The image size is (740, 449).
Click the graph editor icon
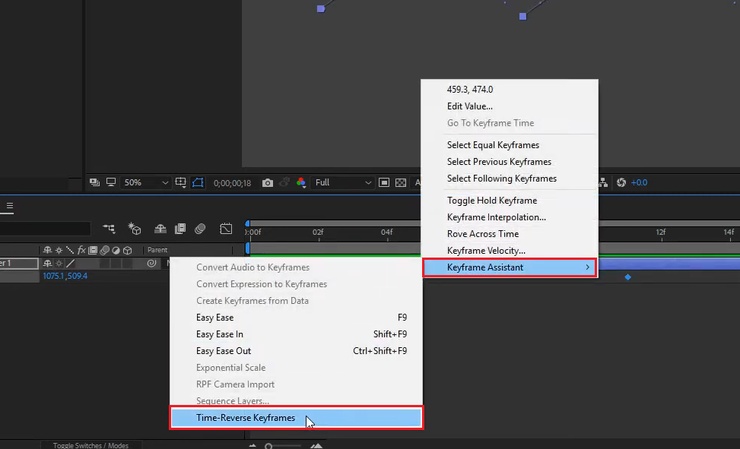[x=226, y=229]
